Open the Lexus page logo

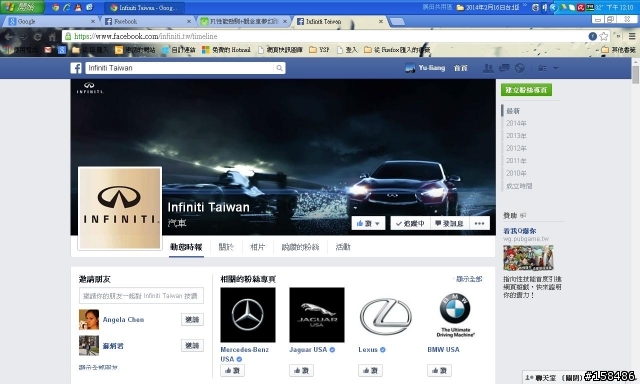click(386, 315)
